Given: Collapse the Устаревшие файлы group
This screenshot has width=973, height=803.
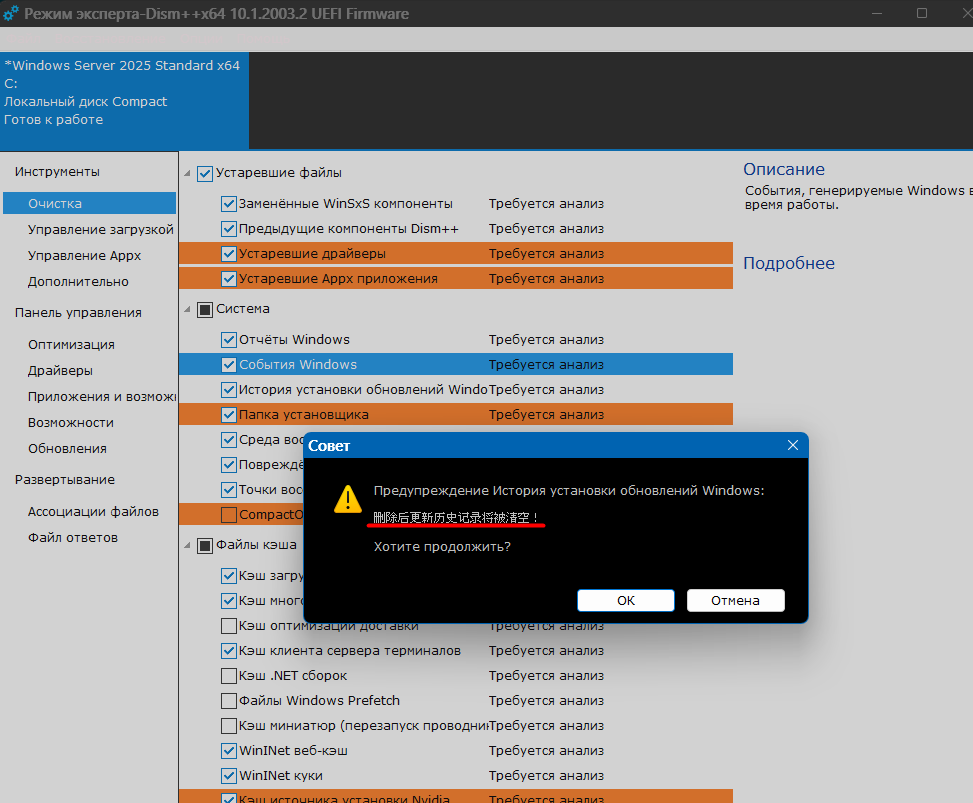Looking at the screenshot, I should (x=188, y=174).
